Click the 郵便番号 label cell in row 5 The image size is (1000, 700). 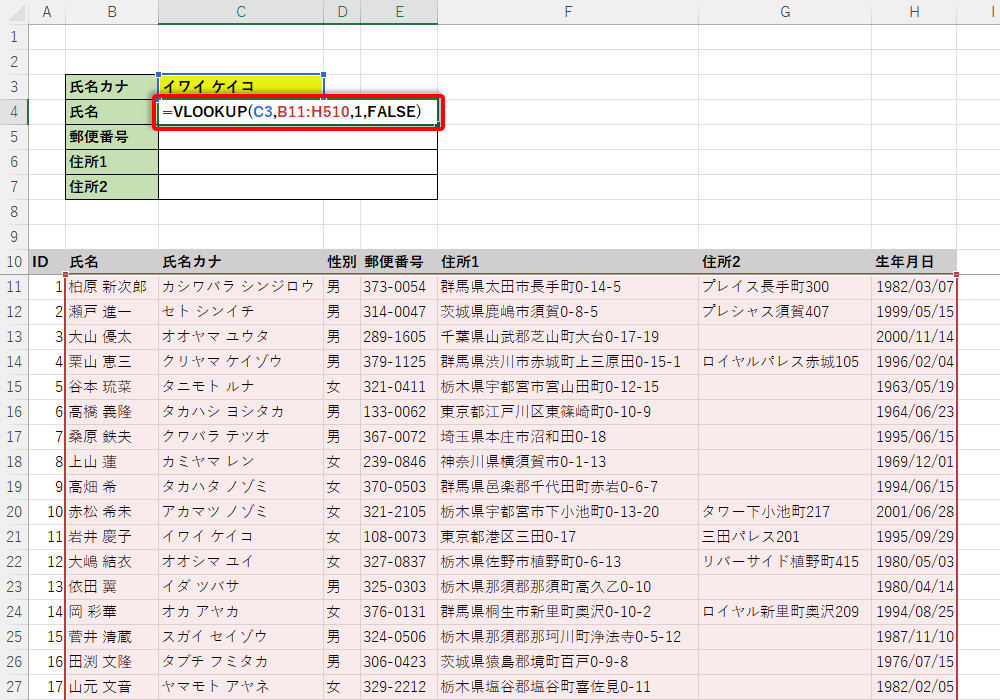click(x=111, y=137)
